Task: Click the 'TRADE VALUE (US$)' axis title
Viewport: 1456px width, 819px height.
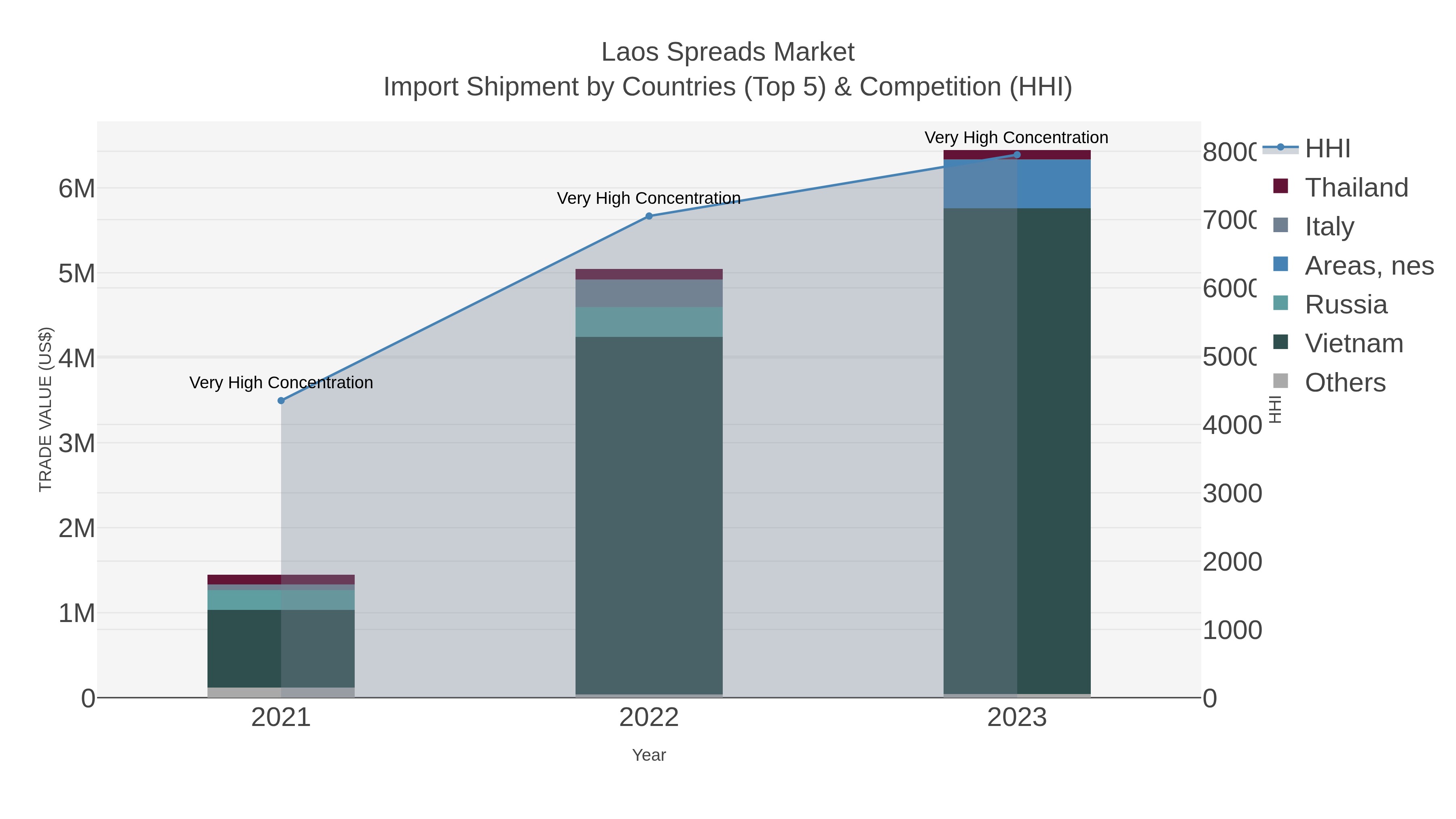Action: point(45,409)
